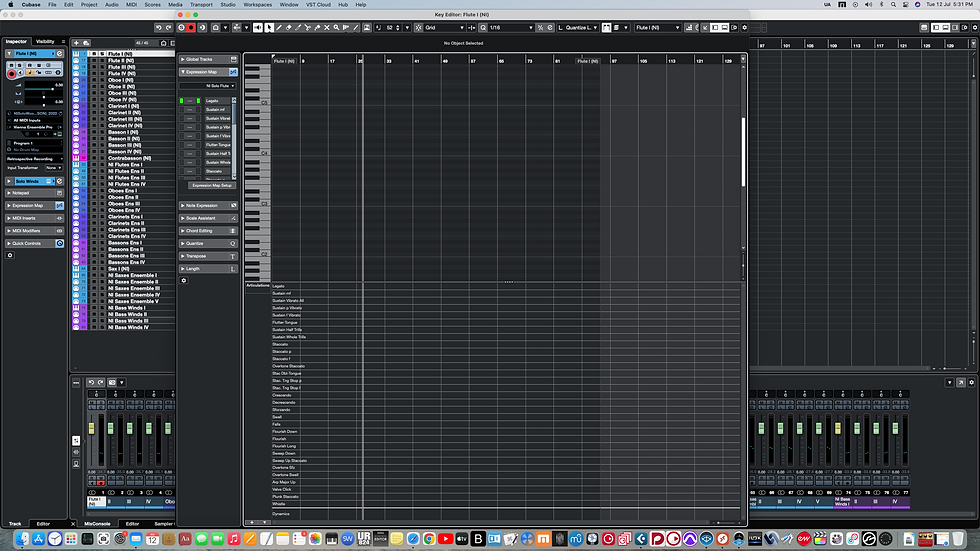Open the gear settings below Inspector sections
This screenshot has width=980, height=551.
(10, 256)
